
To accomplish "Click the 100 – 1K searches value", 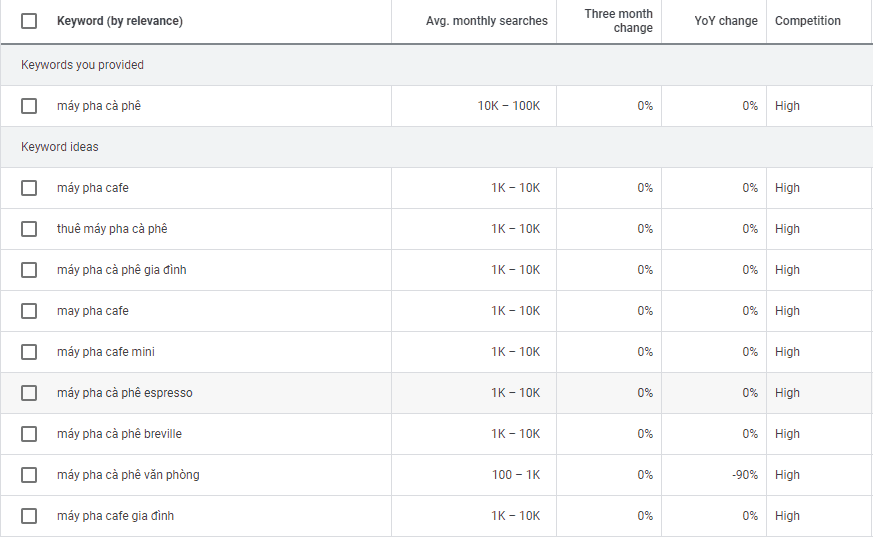I will [x=515, y=475].
